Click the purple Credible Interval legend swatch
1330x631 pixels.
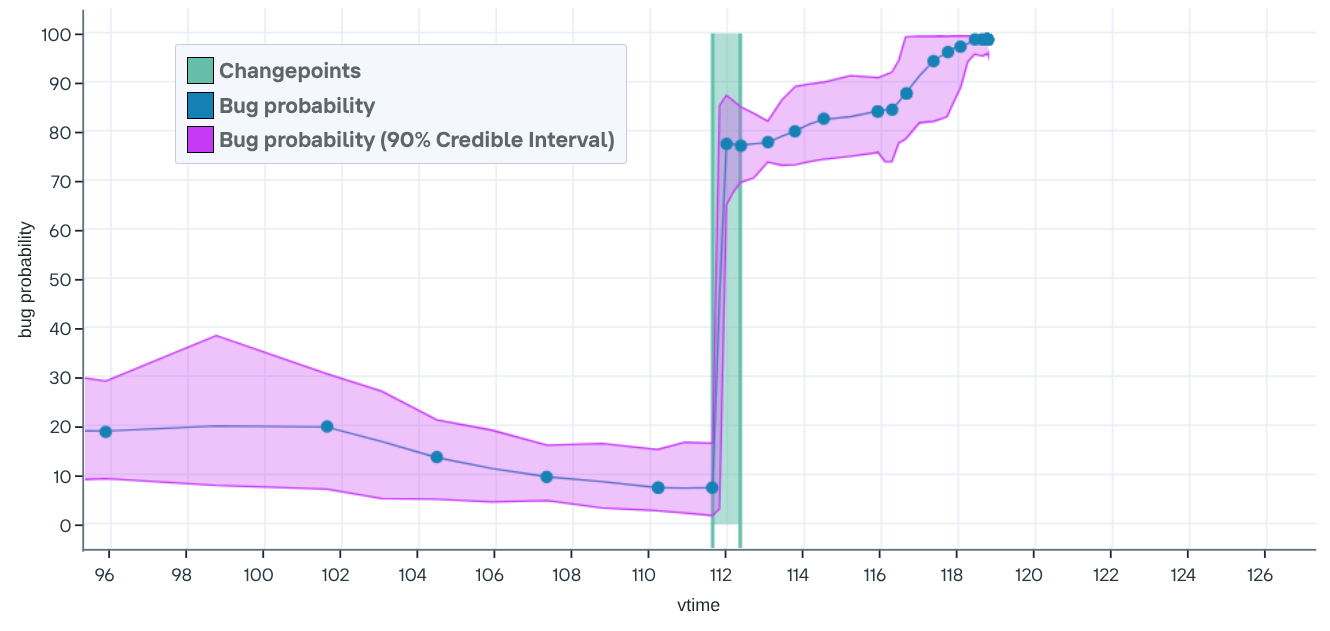200,140
